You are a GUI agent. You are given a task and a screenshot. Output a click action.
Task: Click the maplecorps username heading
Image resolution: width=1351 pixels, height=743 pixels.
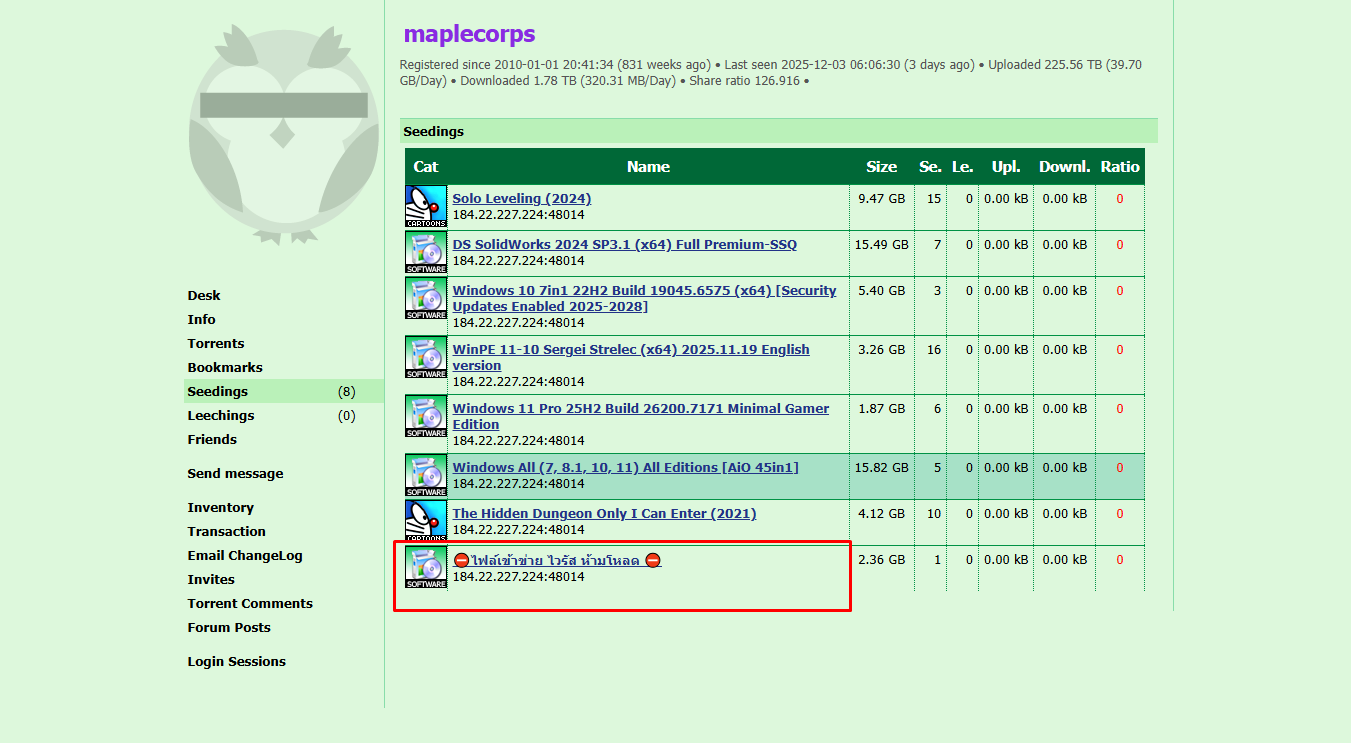[x=469, y=34]
